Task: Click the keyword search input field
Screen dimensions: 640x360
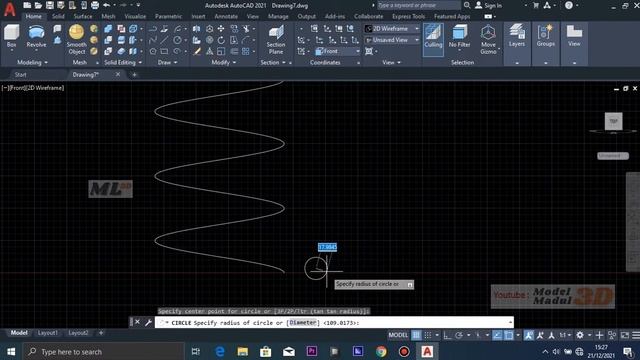Action: coord(418,5)
